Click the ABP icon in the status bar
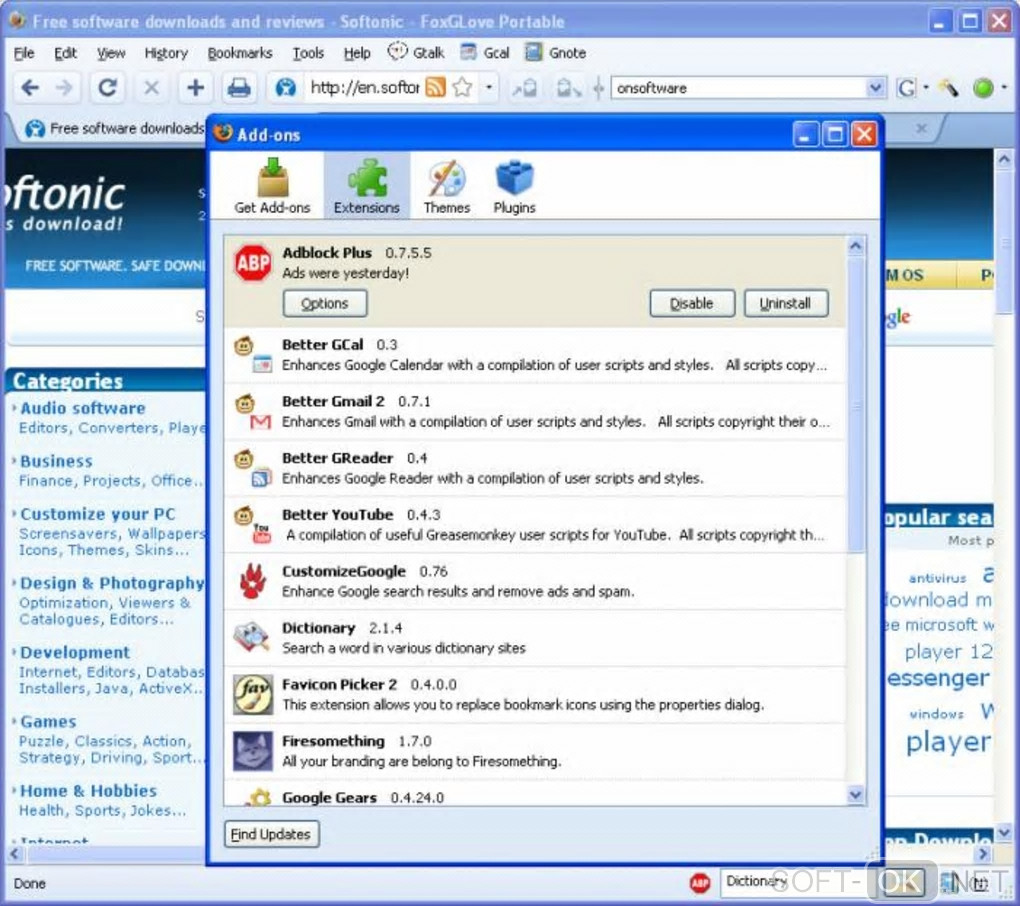The image size is (1020, 906). click(700, 883)
